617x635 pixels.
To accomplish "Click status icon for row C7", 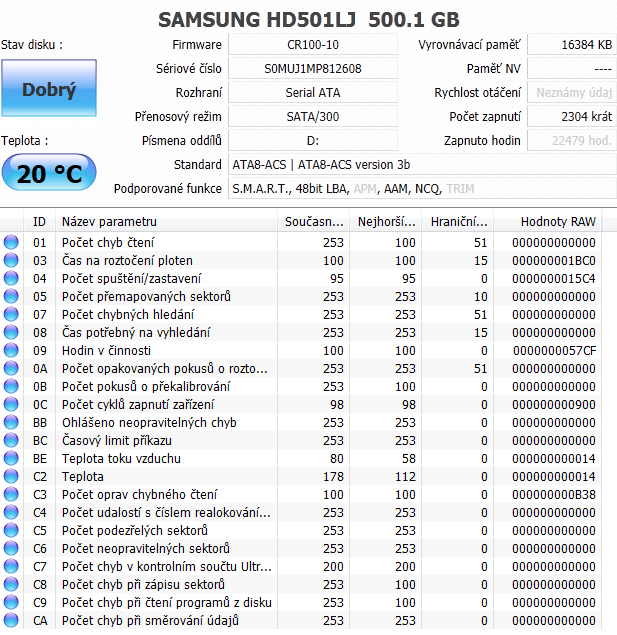I will pos(11,566).
